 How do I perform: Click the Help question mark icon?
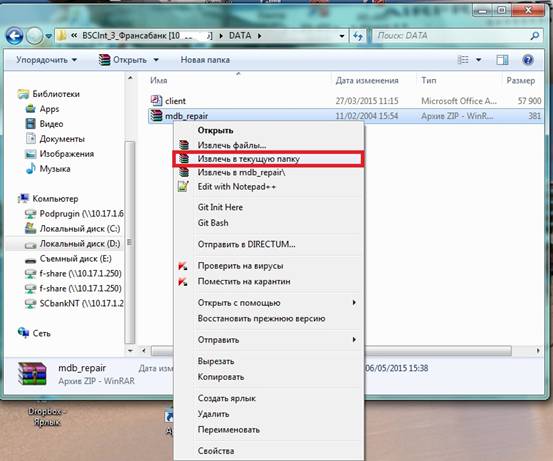[527, 60]
